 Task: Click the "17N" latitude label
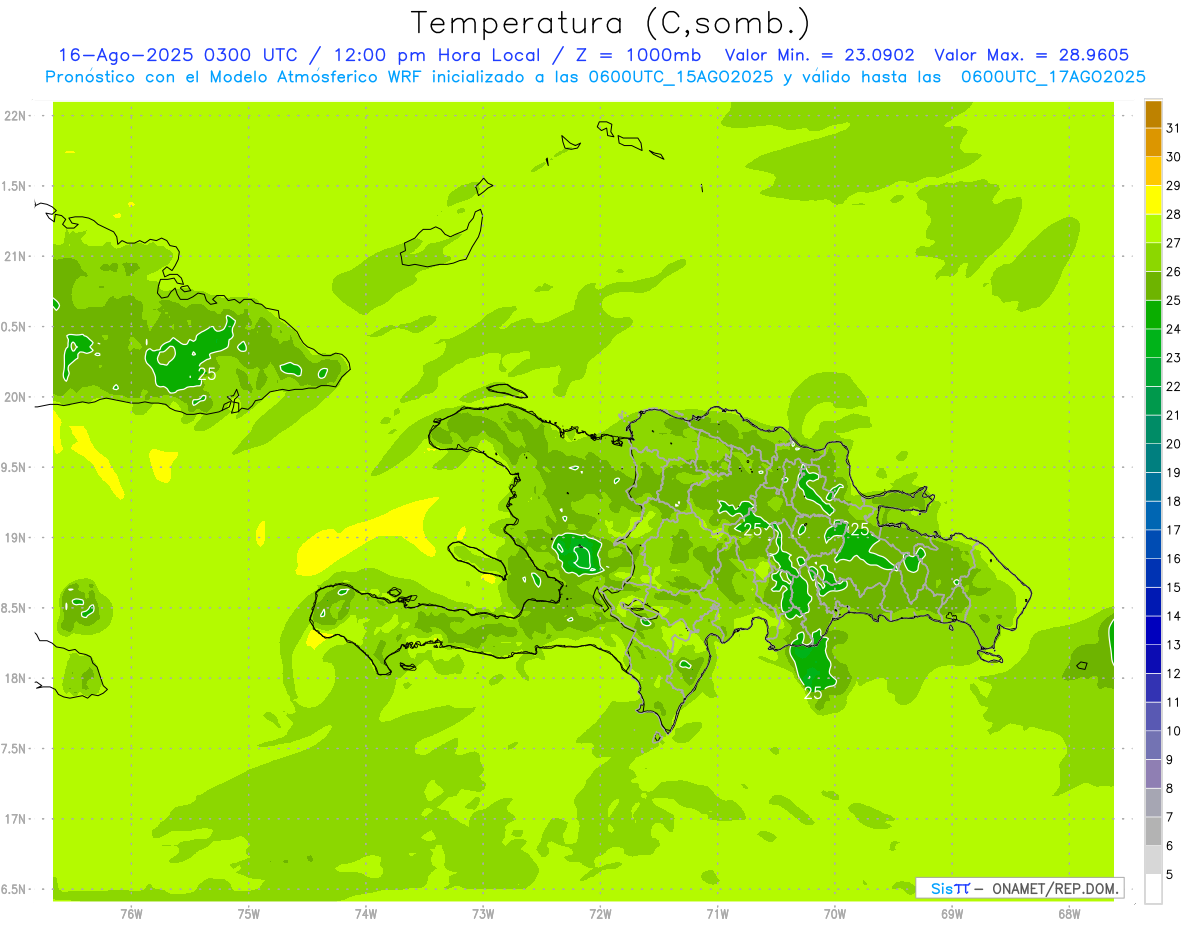[17, 819]
